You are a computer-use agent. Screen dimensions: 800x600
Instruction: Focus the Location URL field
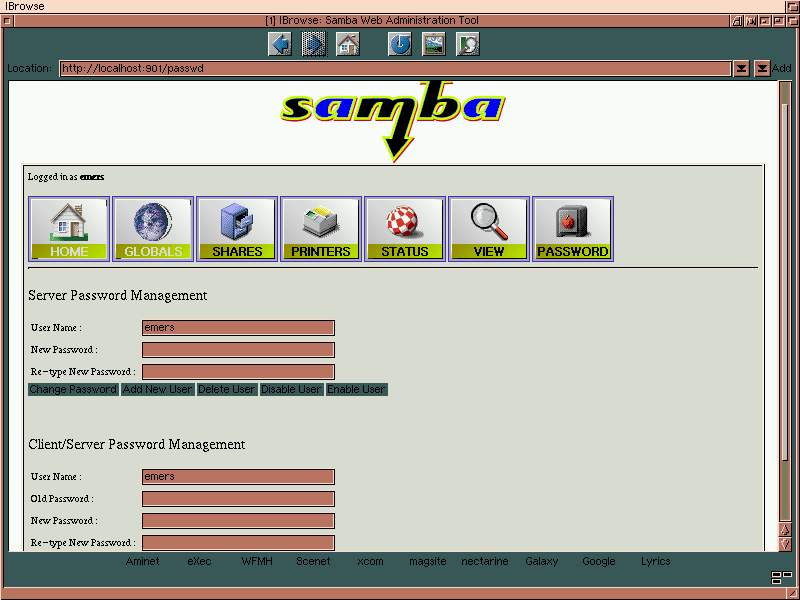coord(395,68)
